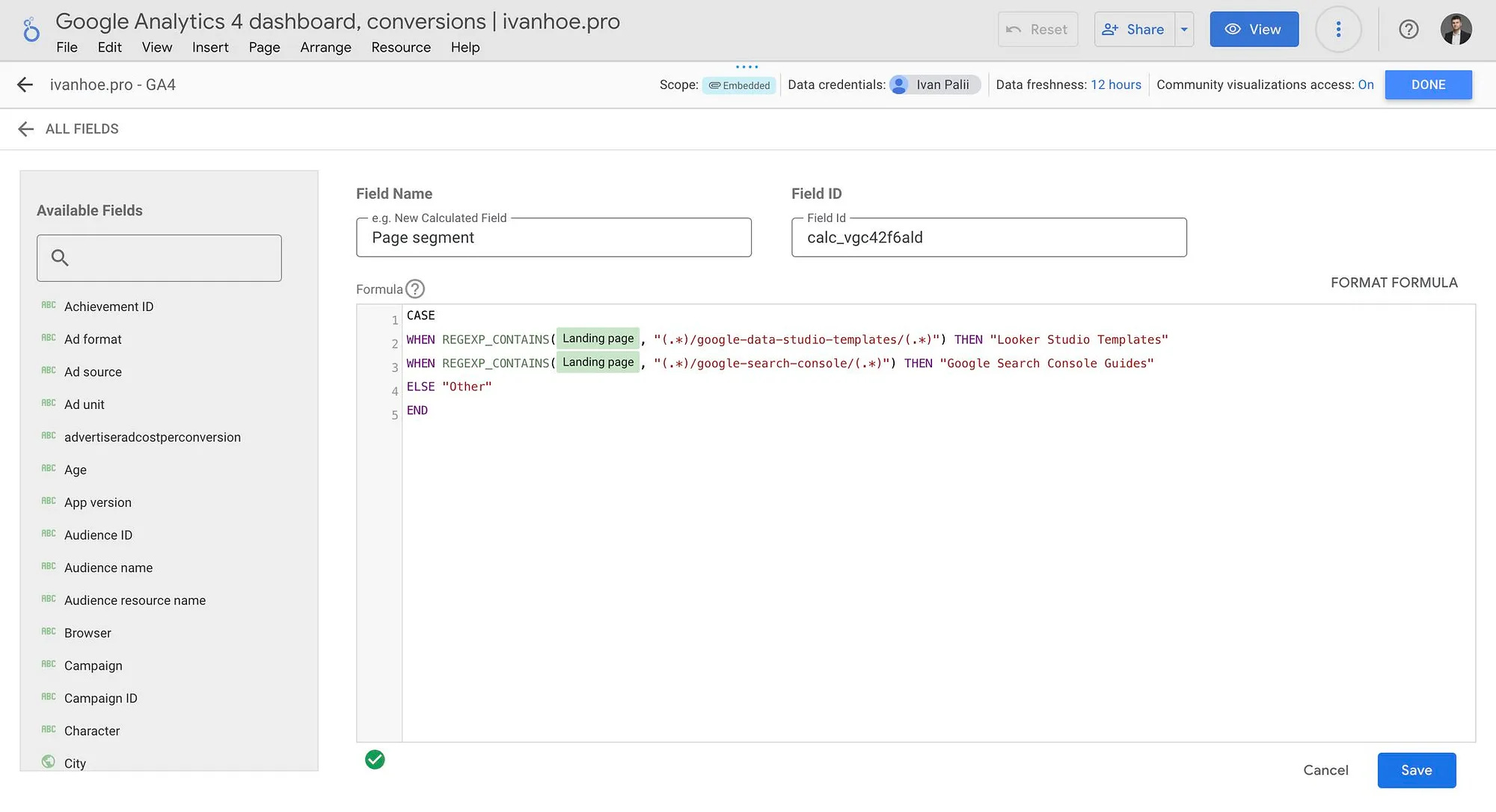Open the Page menu
This screenshot has width=1496, height=812.
coord(264,47)
